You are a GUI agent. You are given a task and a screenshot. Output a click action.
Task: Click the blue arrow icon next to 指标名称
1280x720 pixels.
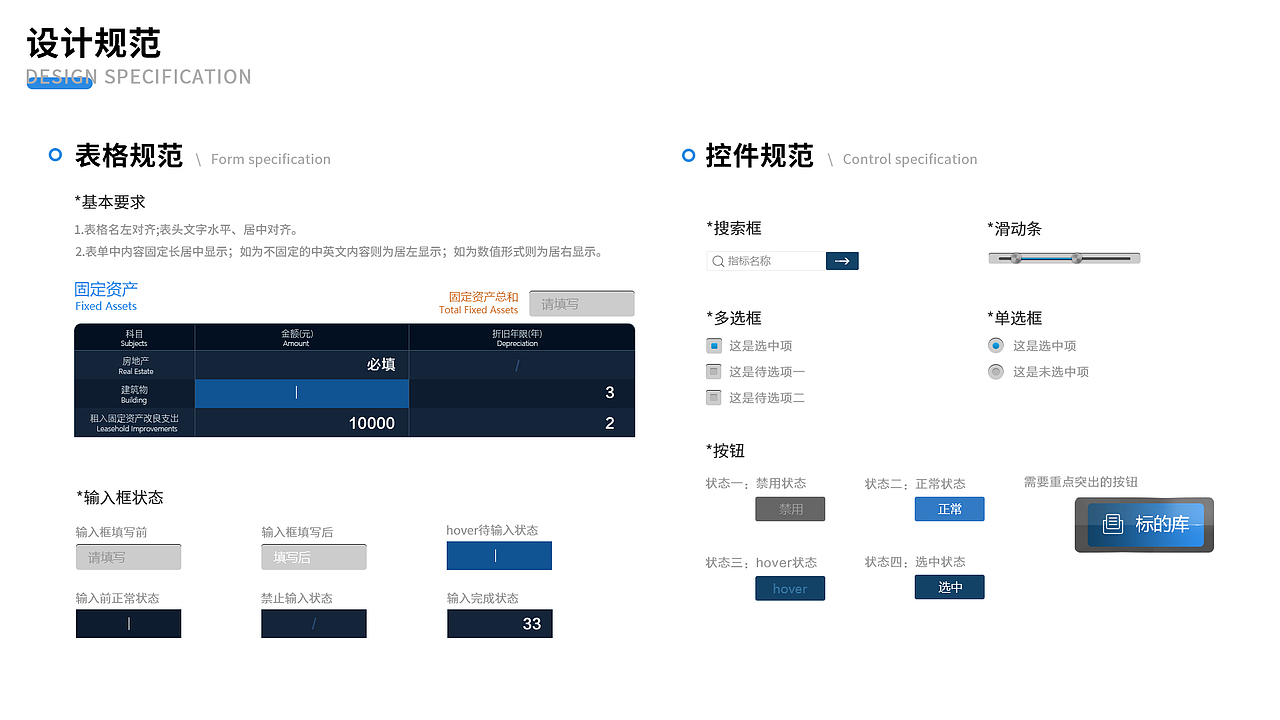842,261
